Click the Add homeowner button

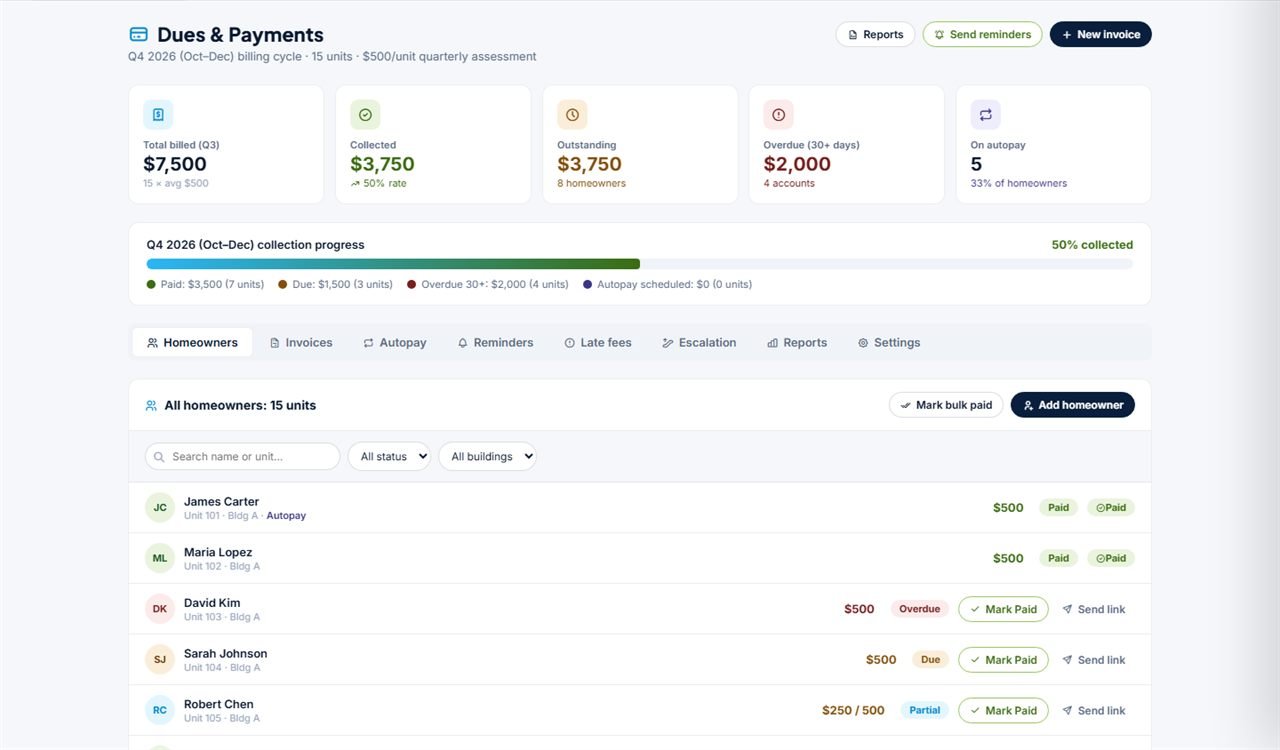point(1073,405)
